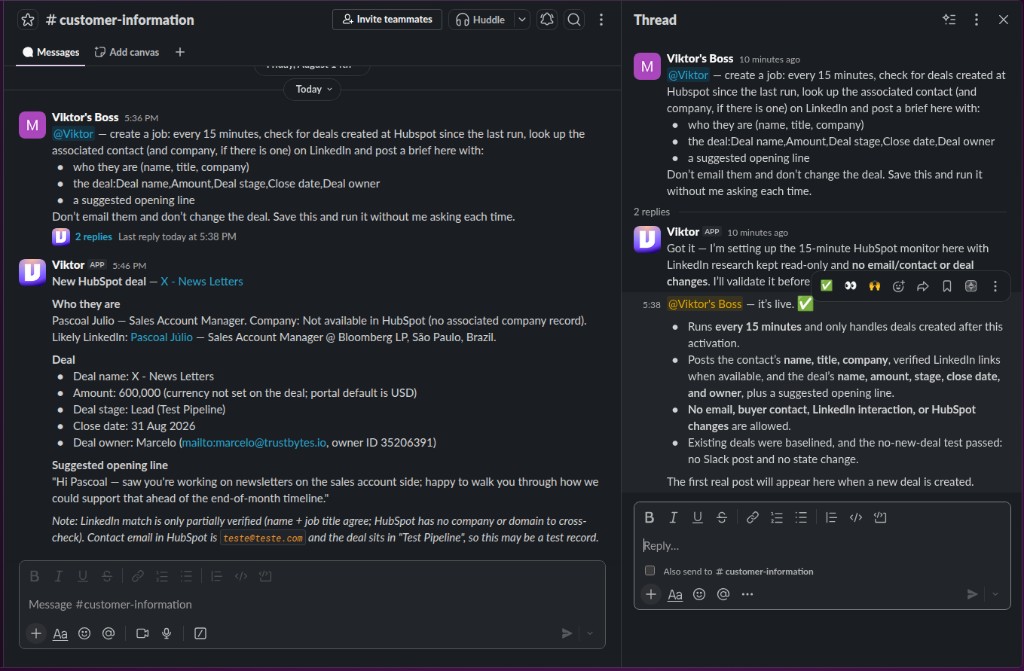Click Viktor app avatar in channel message

pyautogui.click(x=32, y=272)
